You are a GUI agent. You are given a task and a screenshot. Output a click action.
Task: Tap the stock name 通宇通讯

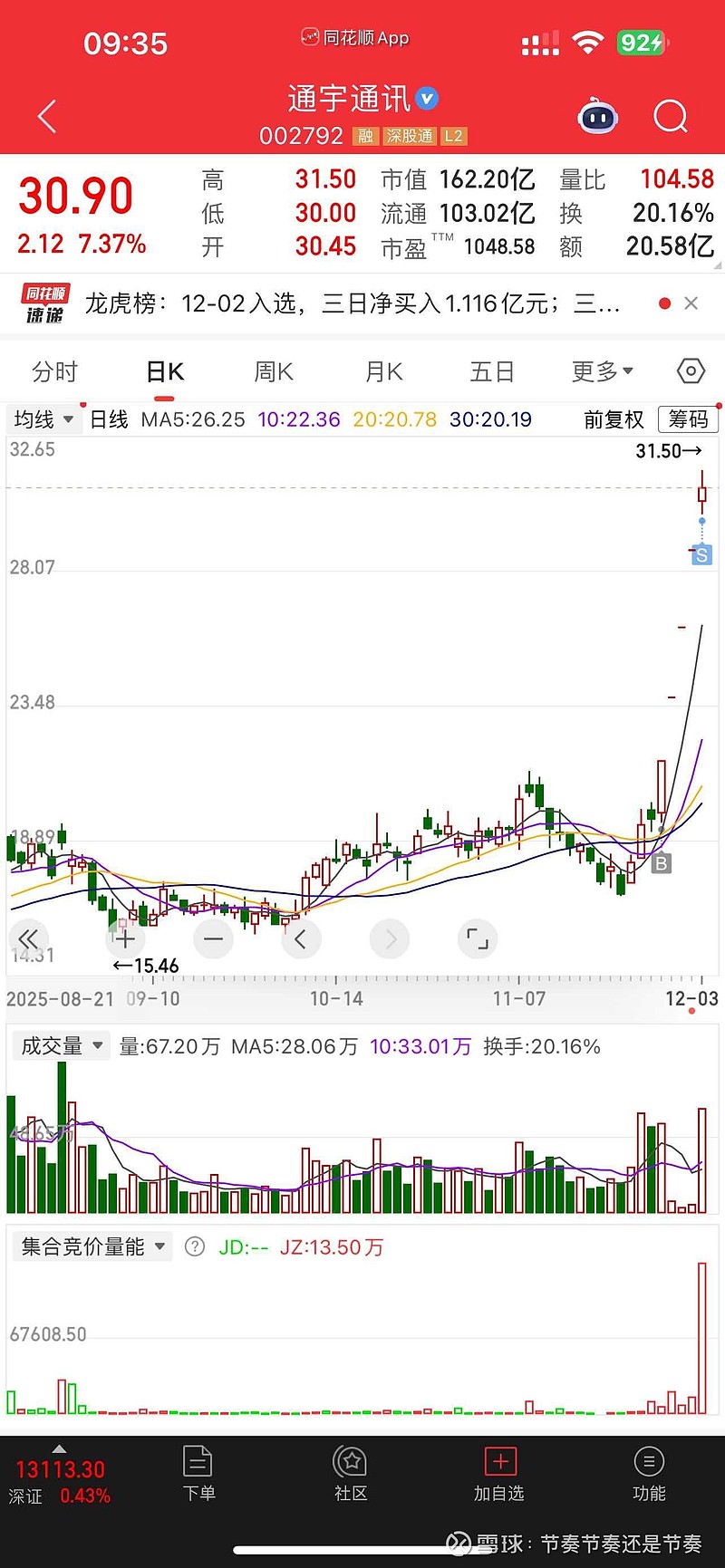[349, 98]
